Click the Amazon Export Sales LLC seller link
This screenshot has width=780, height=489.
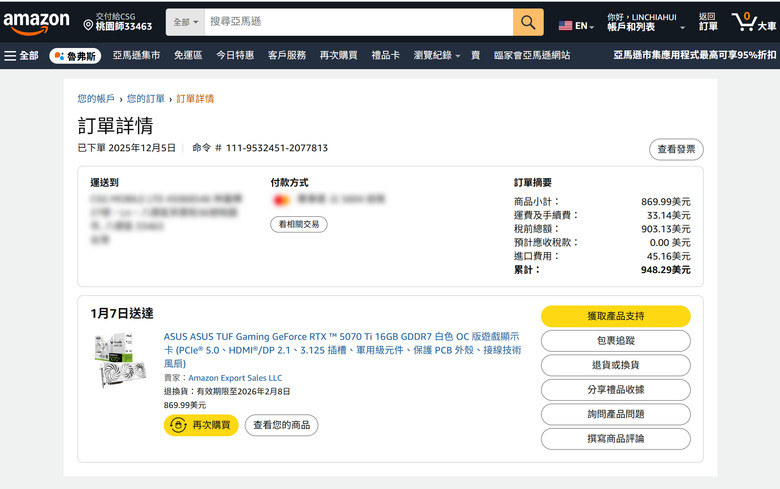point(235,378)
